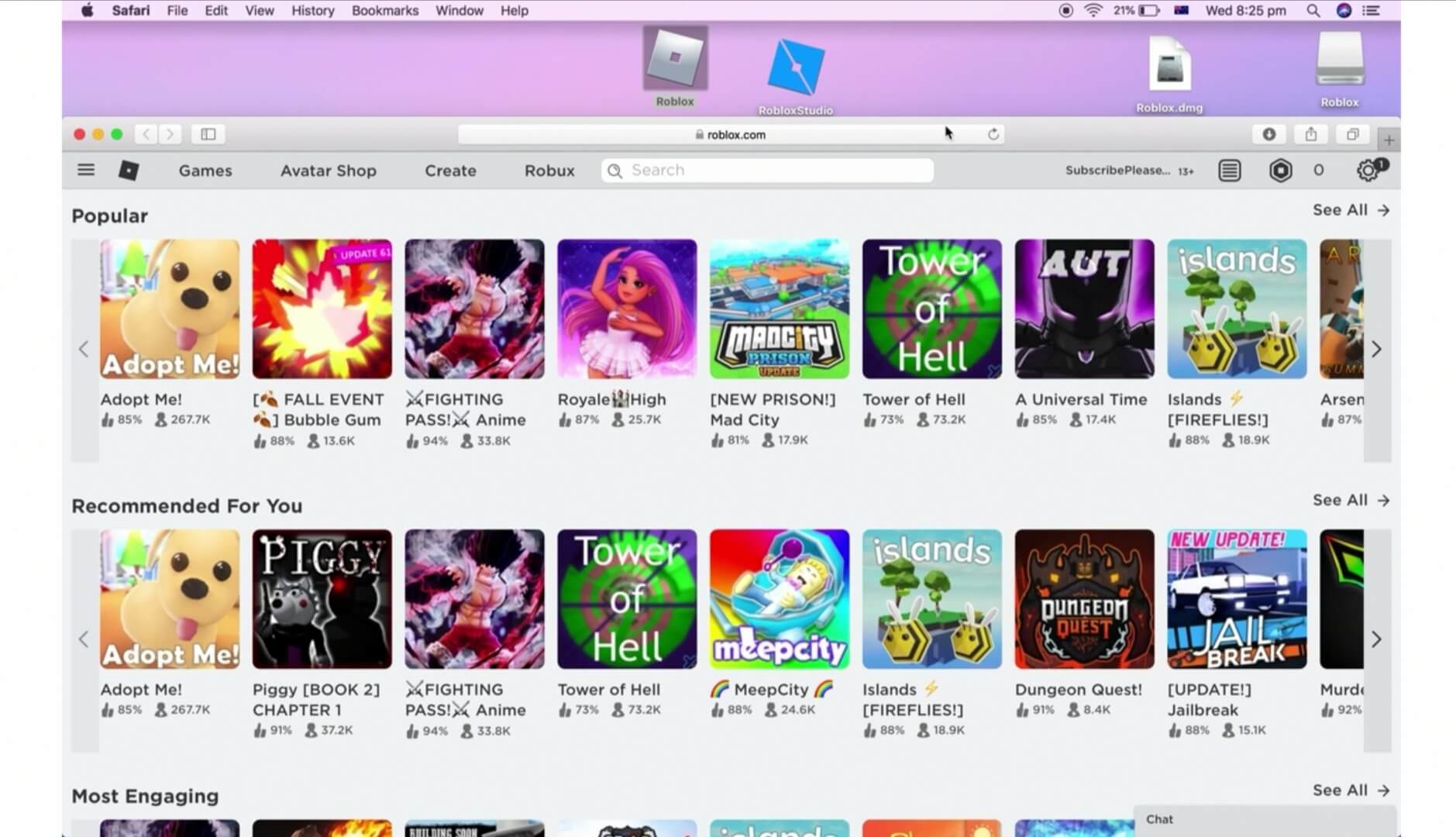Go to the Games page

(x=205, y=170)
